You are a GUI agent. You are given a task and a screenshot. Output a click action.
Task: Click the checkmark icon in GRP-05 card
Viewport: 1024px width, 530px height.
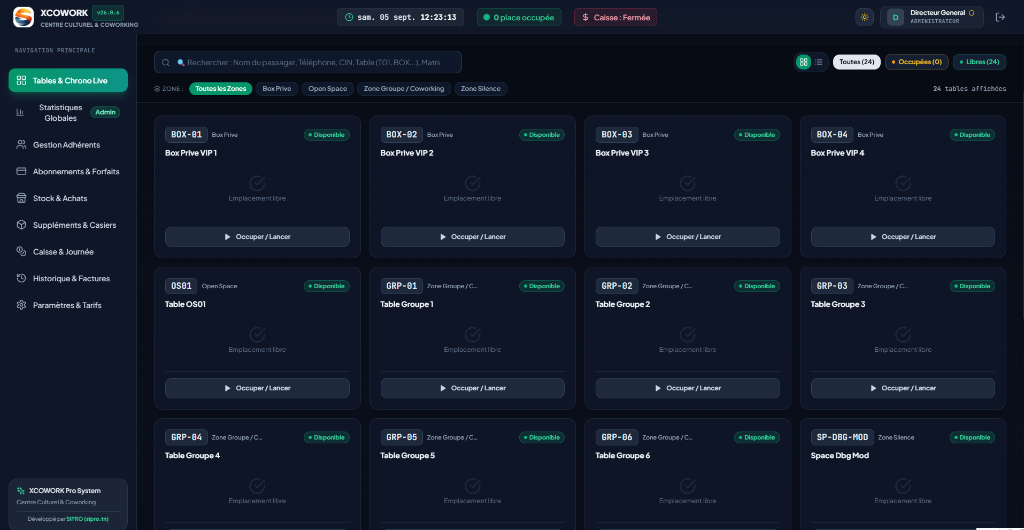click(x=472, y=486)
